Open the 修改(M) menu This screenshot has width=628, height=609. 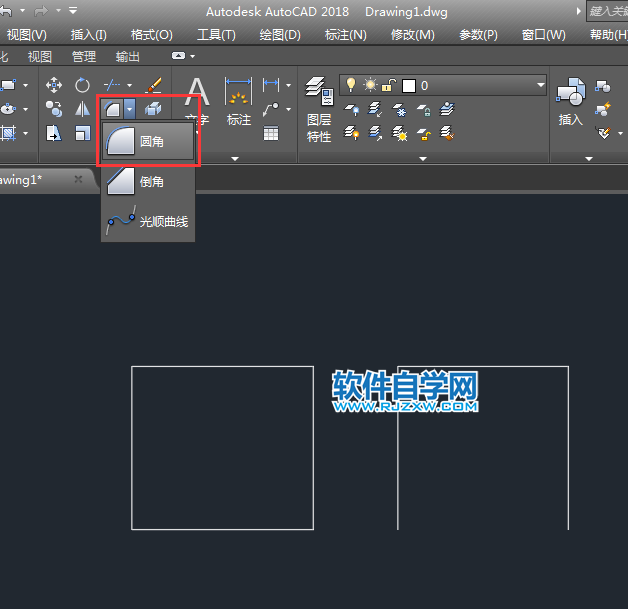[412, 35]
